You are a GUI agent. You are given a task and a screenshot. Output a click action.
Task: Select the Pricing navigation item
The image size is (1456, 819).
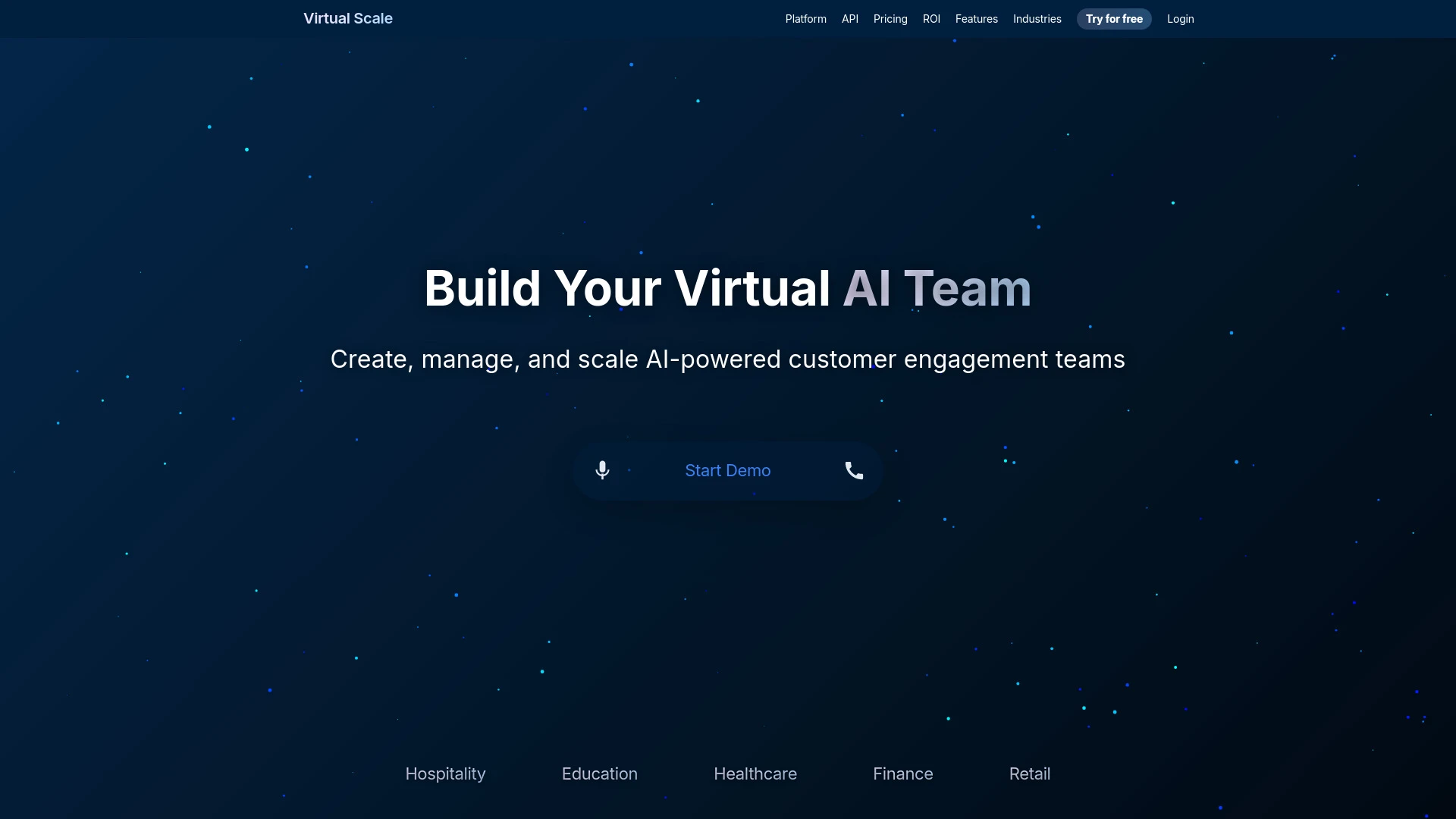tap(890, 18)
